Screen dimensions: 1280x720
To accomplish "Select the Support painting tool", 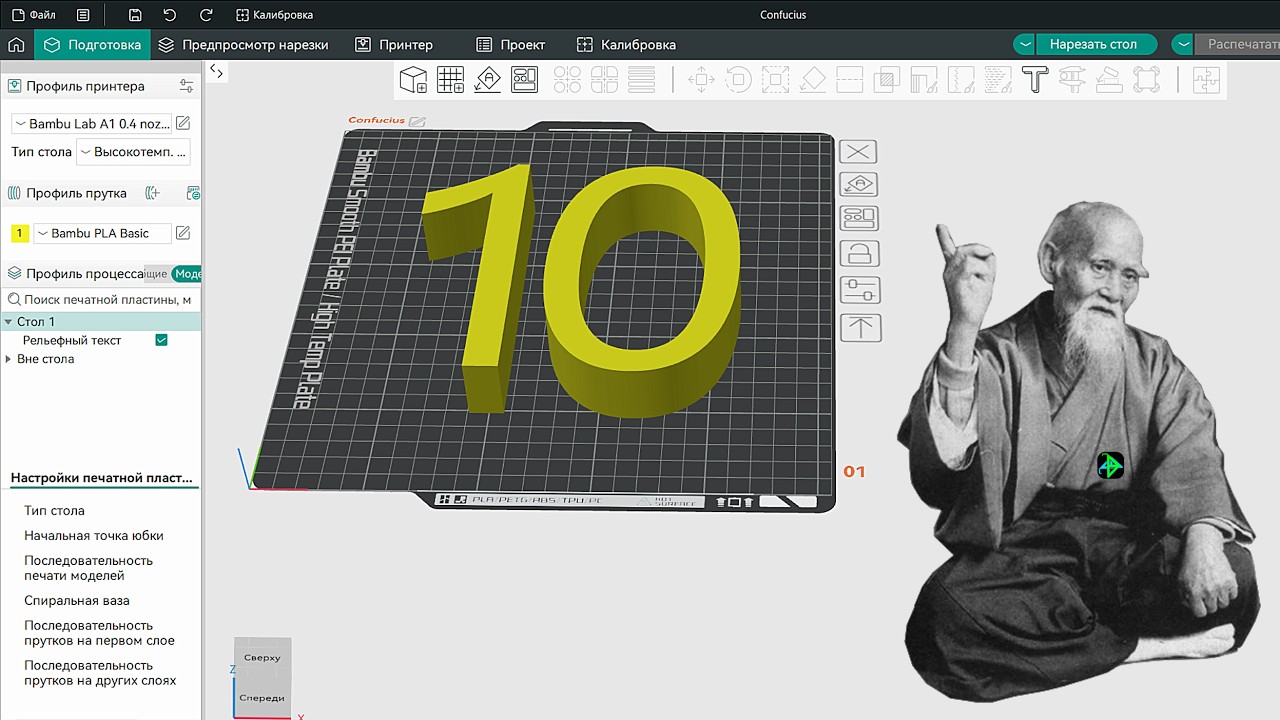I will click(x=923, y=80).
